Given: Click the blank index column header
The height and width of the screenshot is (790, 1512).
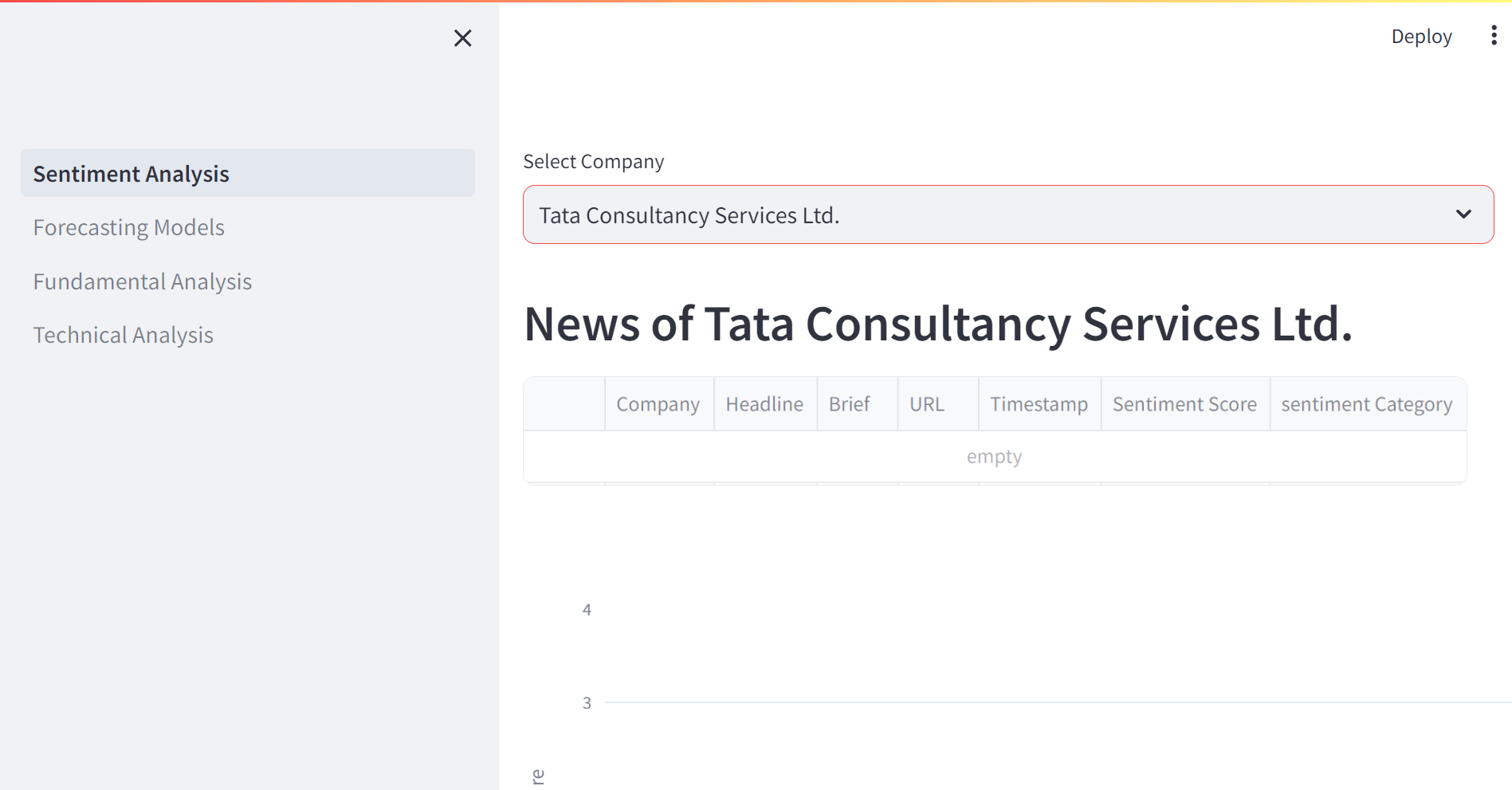Looking at the screenshot, I should tap(564, 404).
